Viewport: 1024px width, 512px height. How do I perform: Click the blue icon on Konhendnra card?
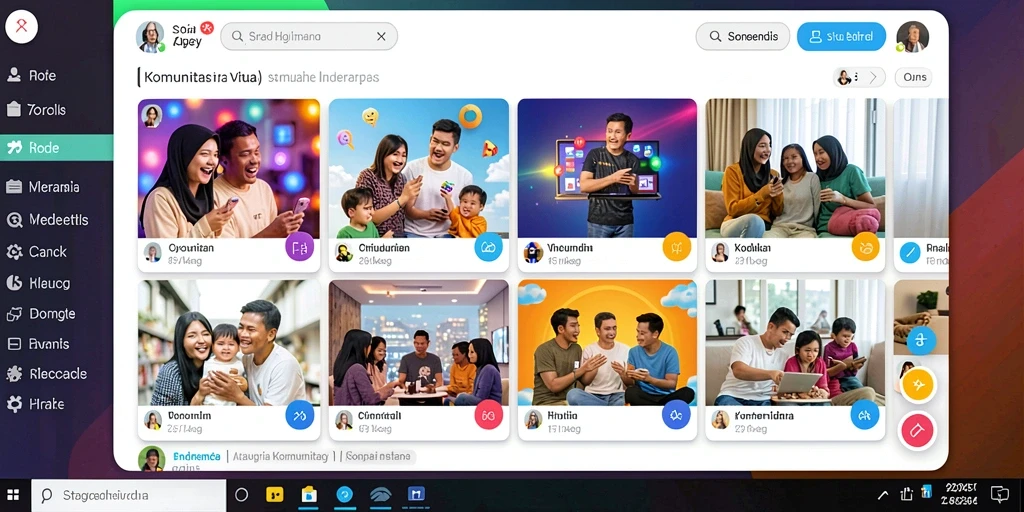[865, 414]
